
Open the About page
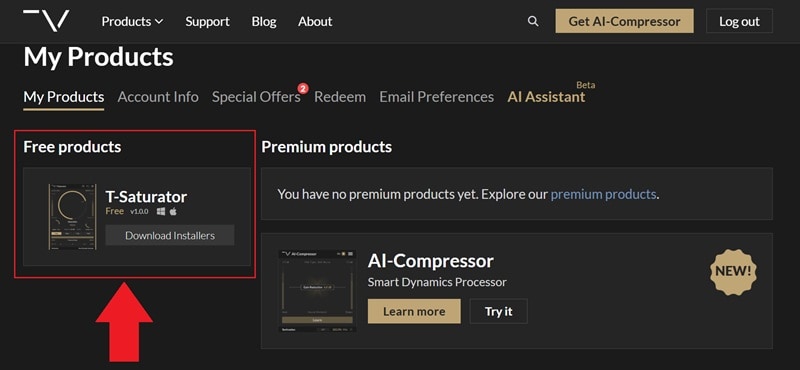(x=315, y=21)
